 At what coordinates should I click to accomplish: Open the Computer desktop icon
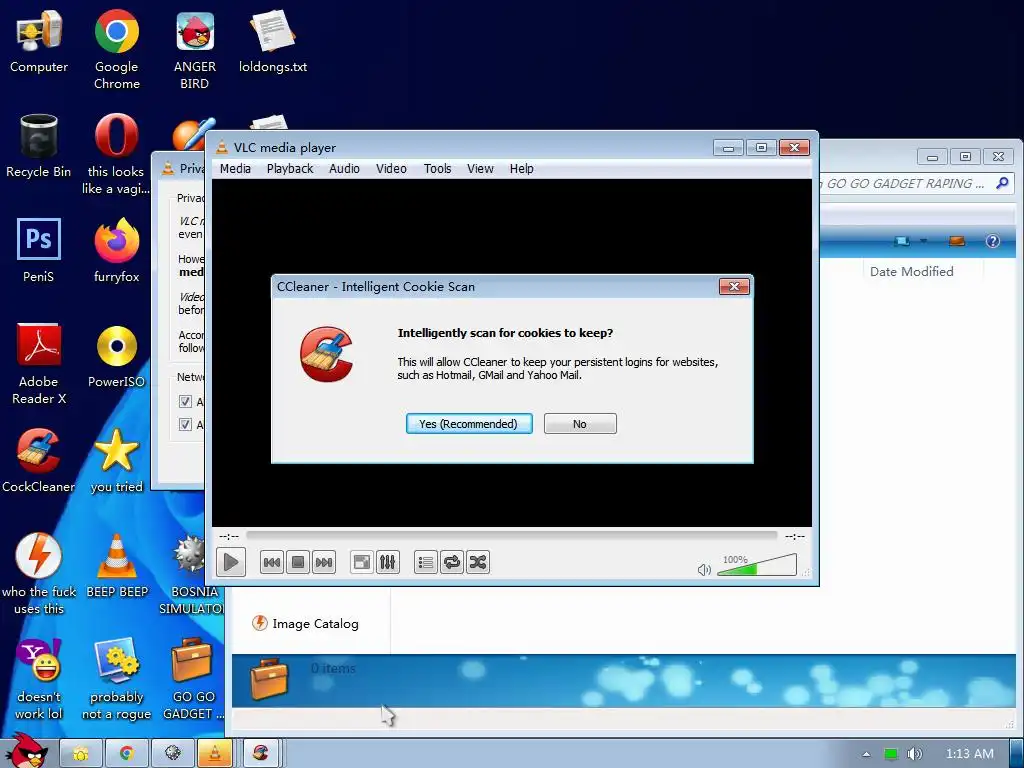pos(39,41)
